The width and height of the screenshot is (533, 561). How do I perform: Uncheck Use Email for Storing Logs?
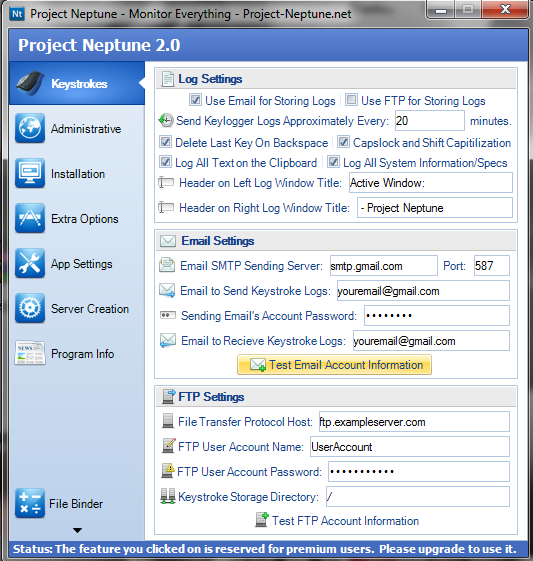(x=195, y=100)
